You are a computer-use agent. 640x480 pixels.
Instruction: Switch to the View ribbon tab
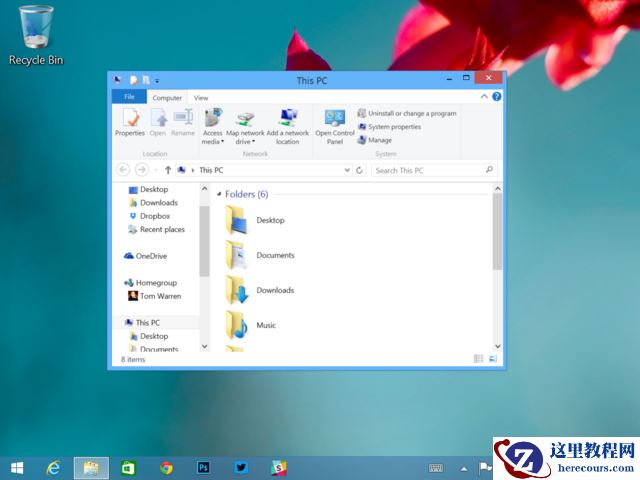click(x=201, y=98)
